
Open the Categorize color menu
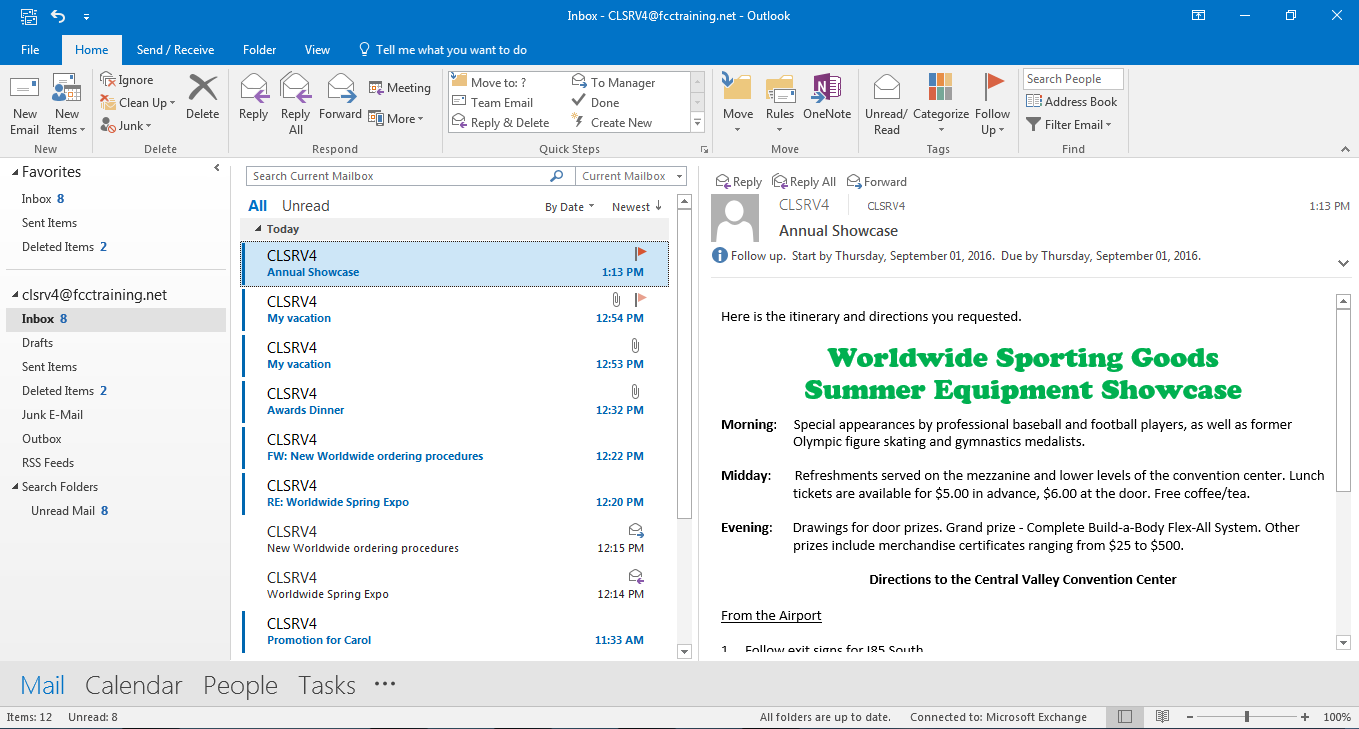[941, 105]
